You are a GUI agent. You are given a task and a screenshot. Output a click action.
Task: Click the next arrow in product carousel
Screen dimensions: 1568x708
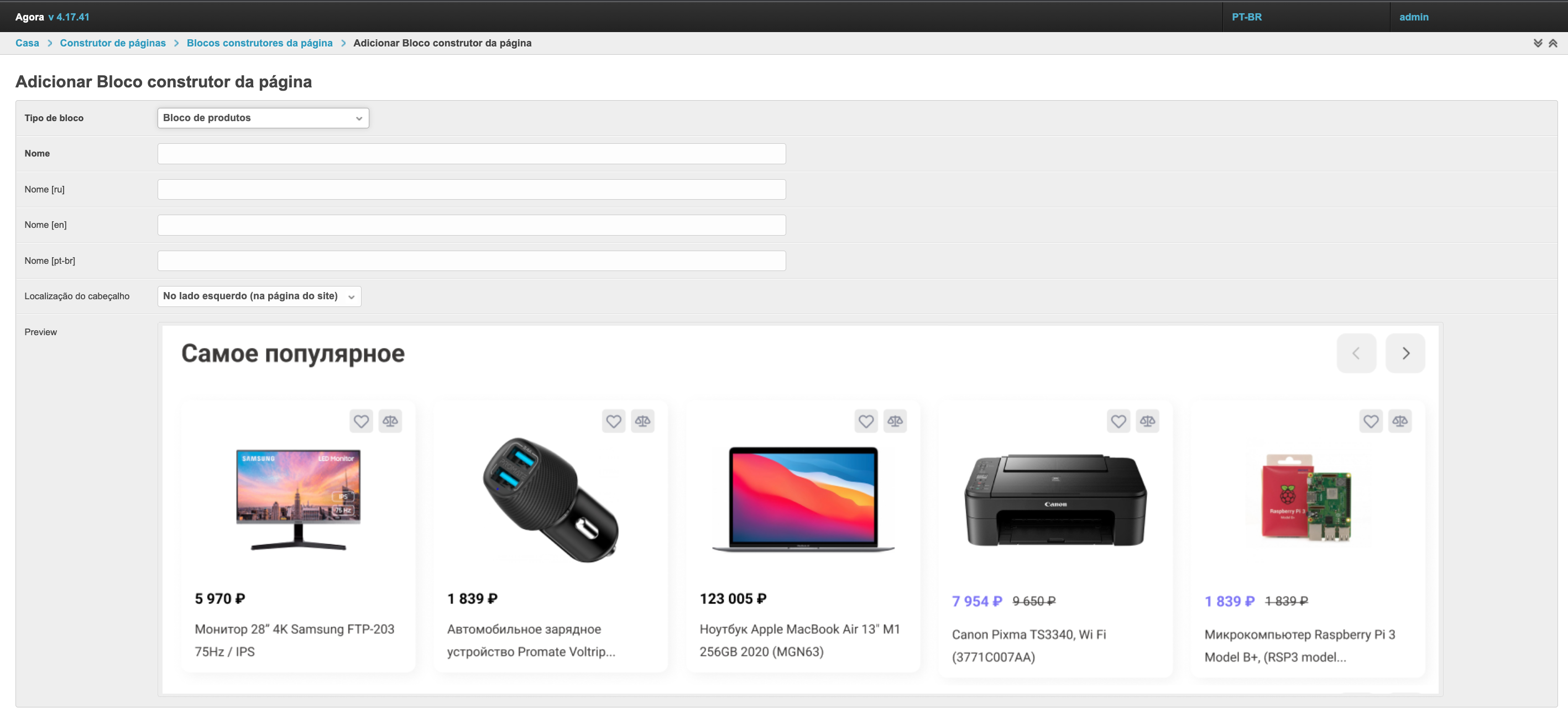pyautogui.click(x=1405, y=353)
